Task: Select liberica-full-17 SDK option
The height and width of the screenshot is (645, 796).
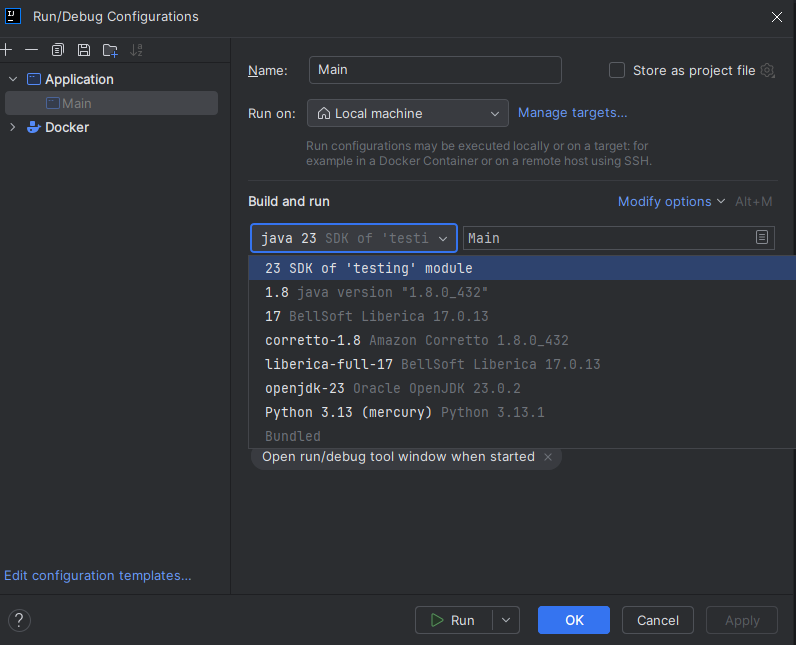Action: pyautogui.click(x=522, y=364)
